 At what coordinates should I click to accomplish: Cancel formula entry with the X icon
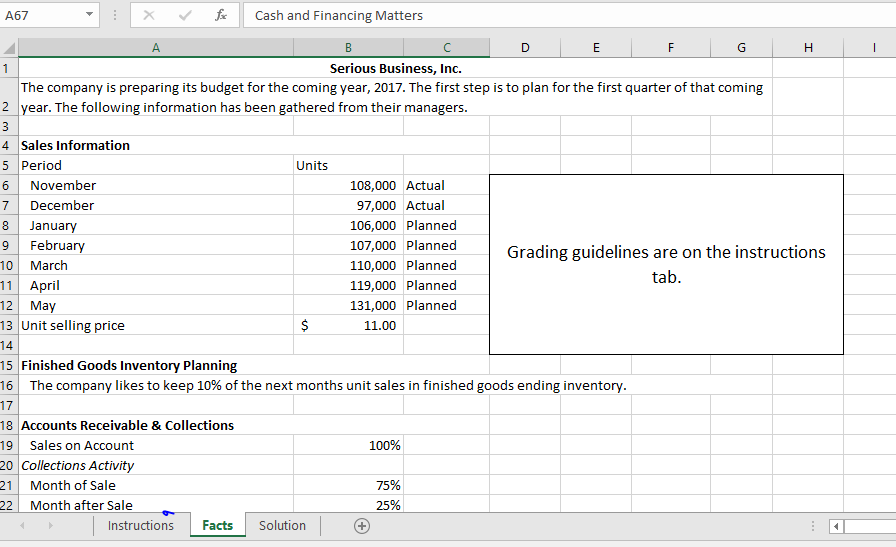click(149, 15)
